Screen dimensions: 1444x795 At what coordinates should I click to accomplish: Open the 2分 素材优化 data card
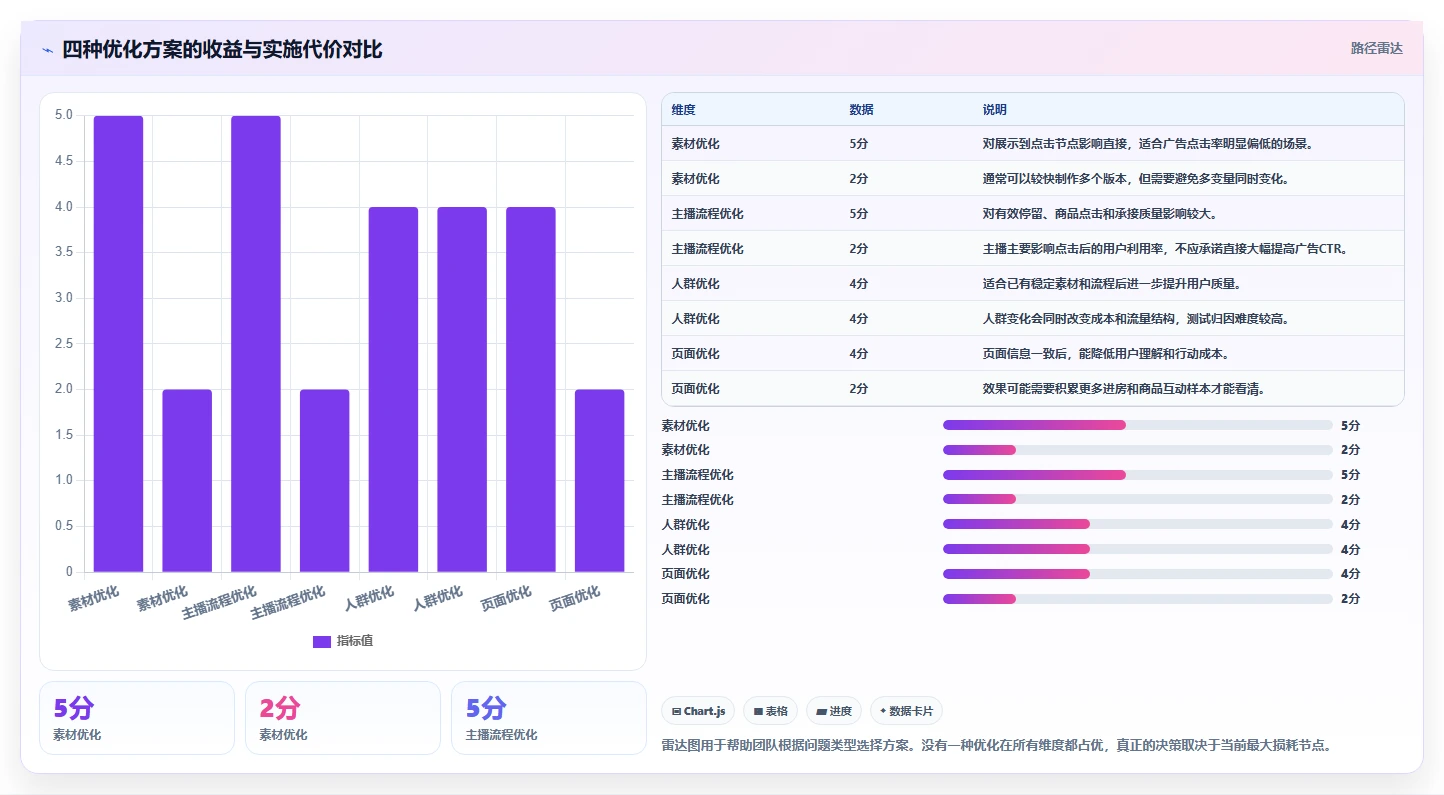pos(343,718)
